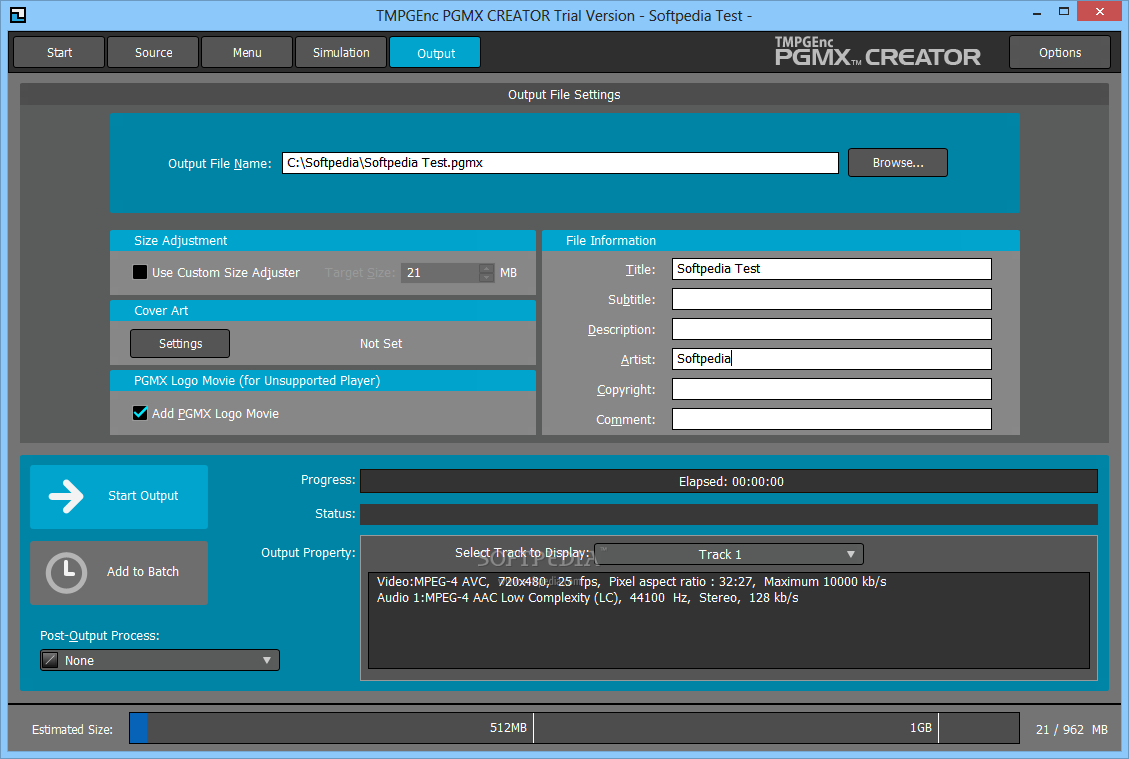Decrease Target Size with down arrow

coord(487,277)
